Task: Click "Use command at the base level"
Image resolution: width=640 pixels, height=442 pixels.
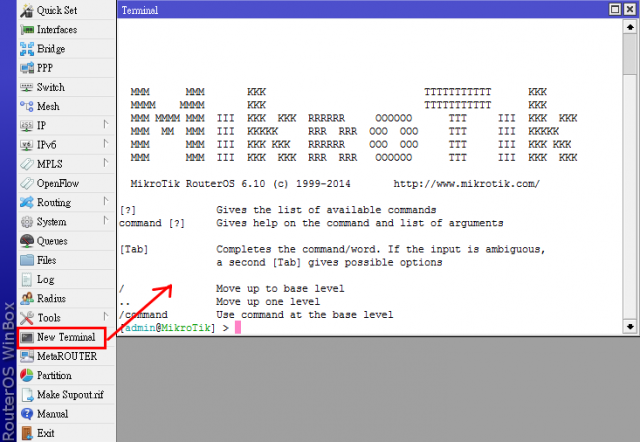Action: [x=304, y=315]
